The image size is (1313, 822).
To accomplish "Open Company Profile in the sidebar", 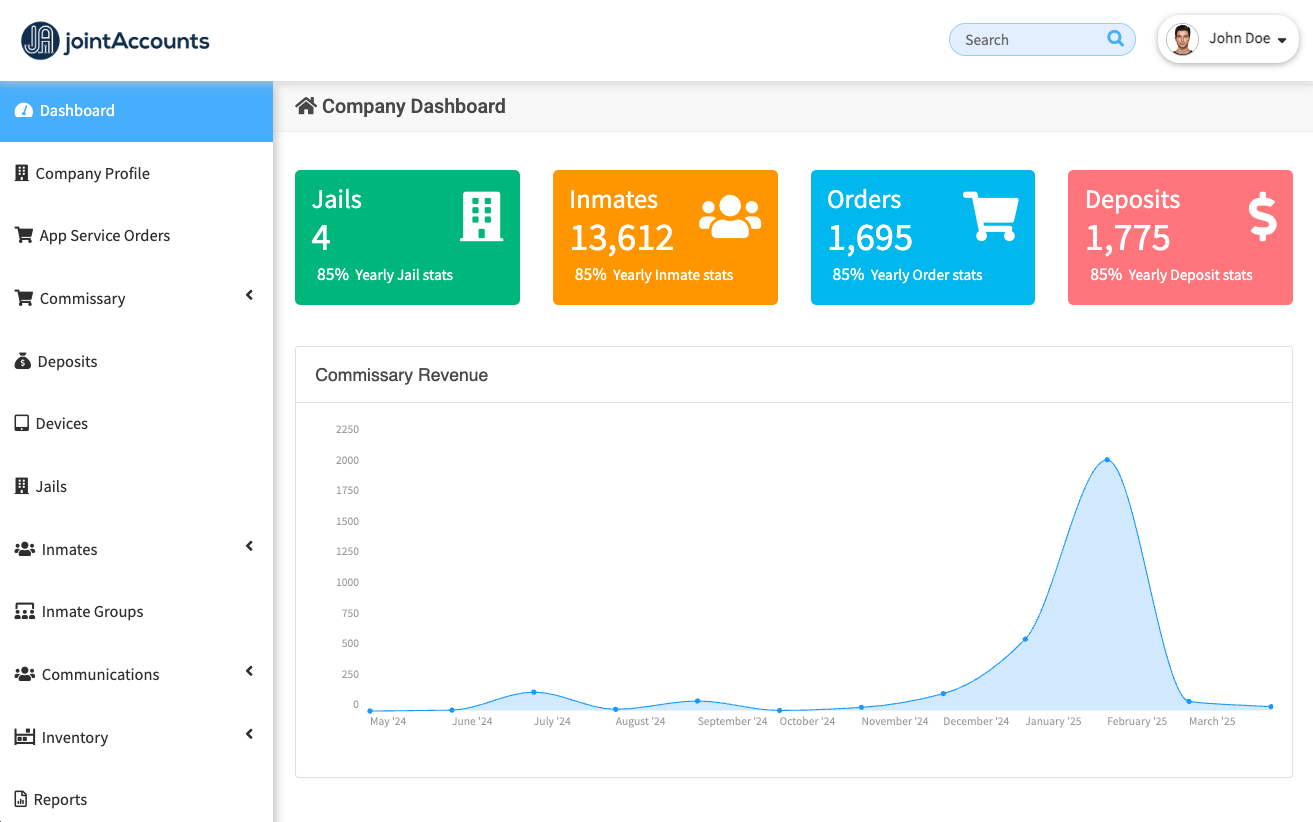I will 92,174.
